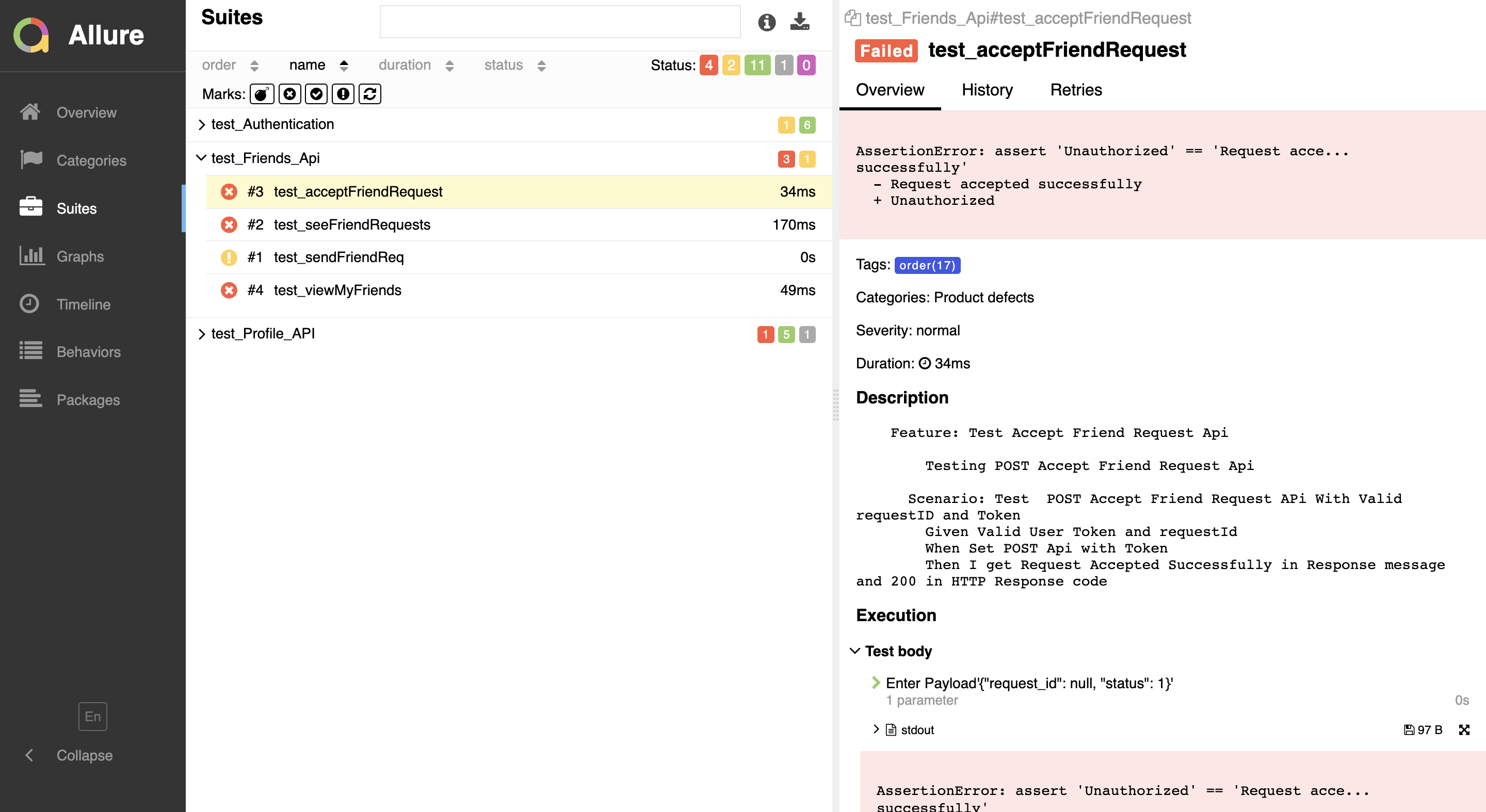Toggle the new broken mark filter

pyautogui.click(x=343, y=94)
